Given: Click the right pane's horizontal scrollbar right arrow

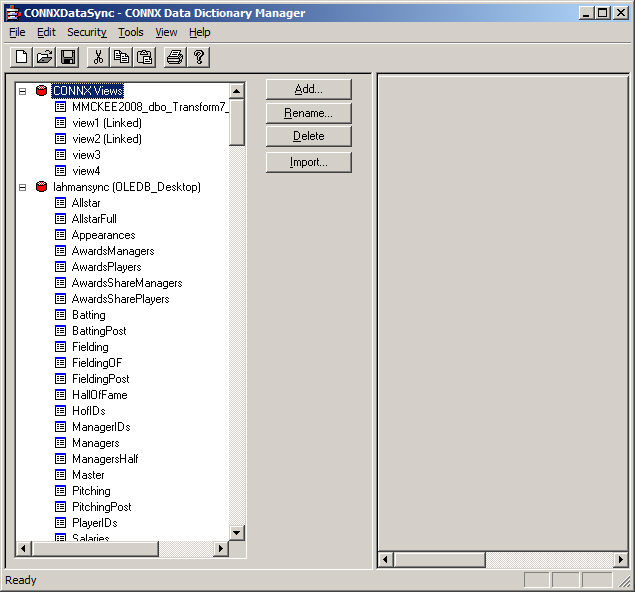Looking at the screenshot, I should [x=620, y=560].
